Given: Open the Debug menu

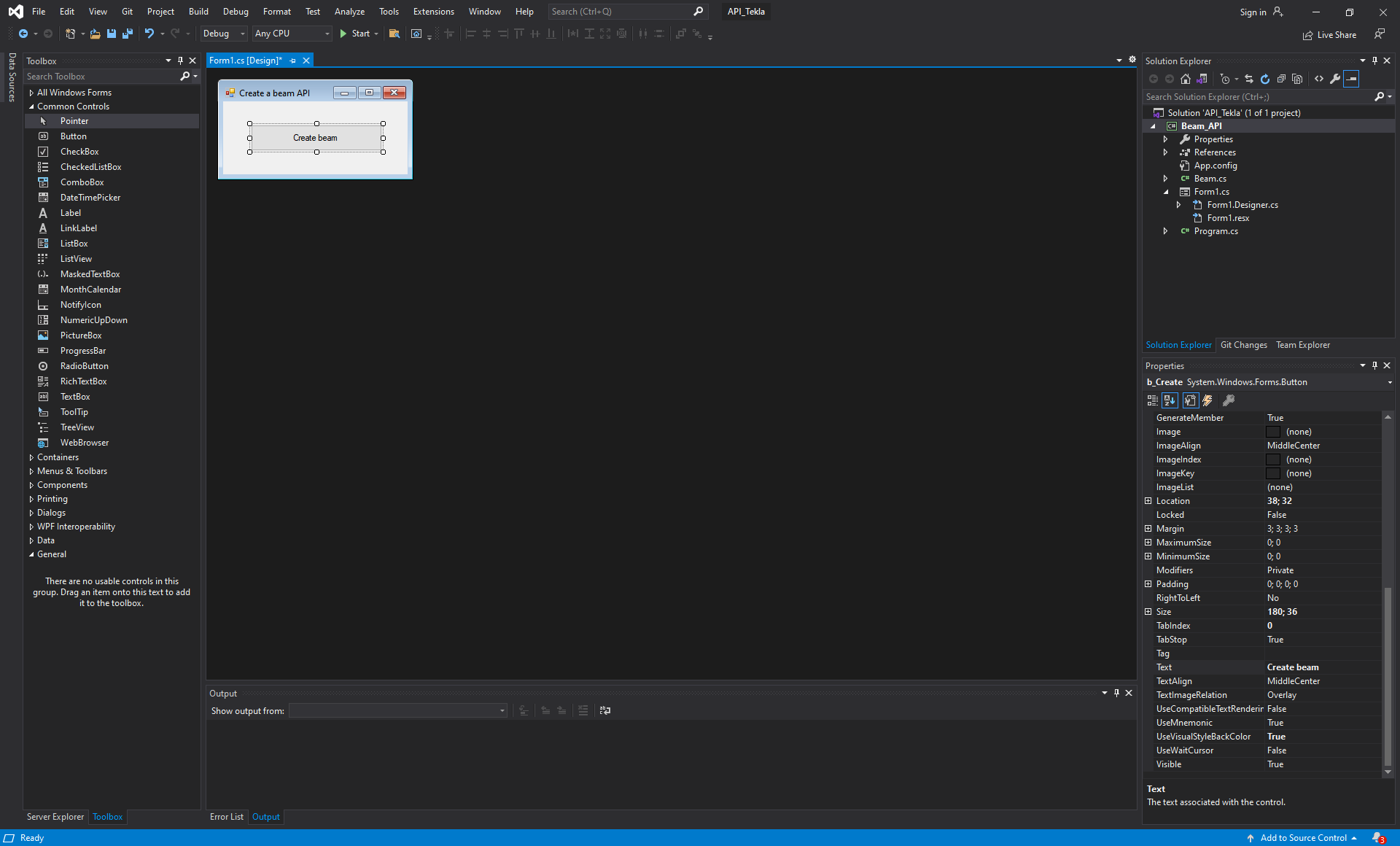Looking at the screenshot, I should 236,11.
